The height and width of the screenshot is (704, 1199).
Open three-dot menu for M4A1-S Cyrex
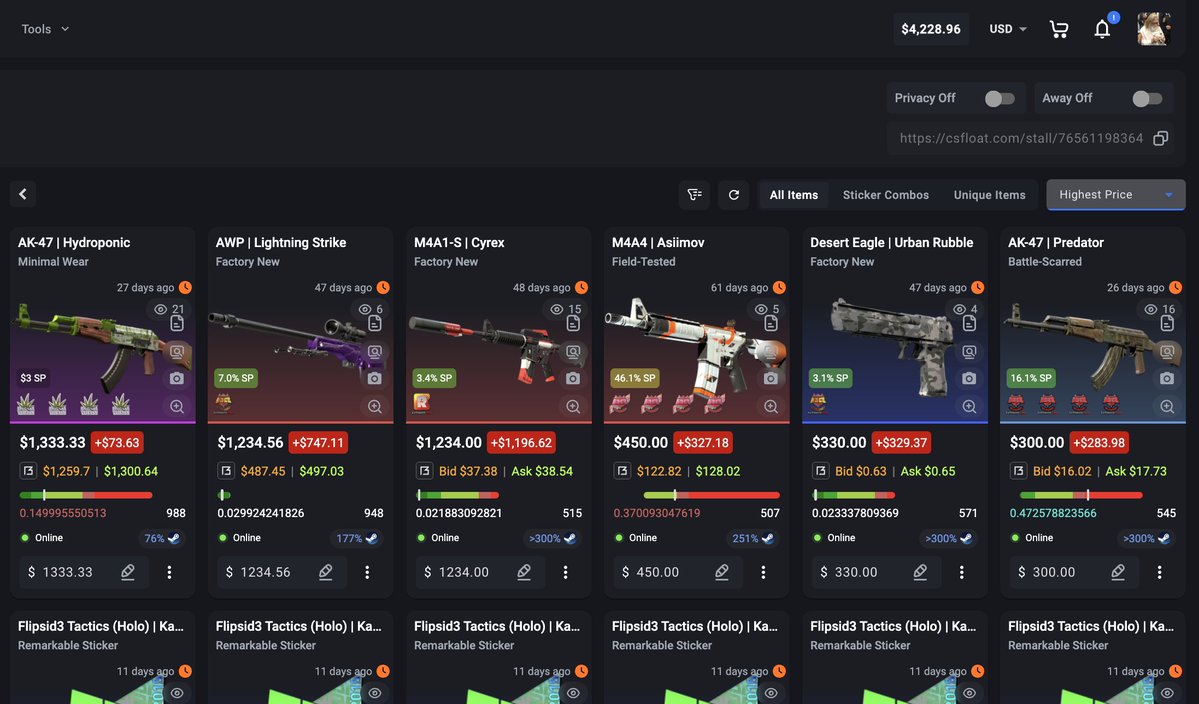tap(565, 572)
